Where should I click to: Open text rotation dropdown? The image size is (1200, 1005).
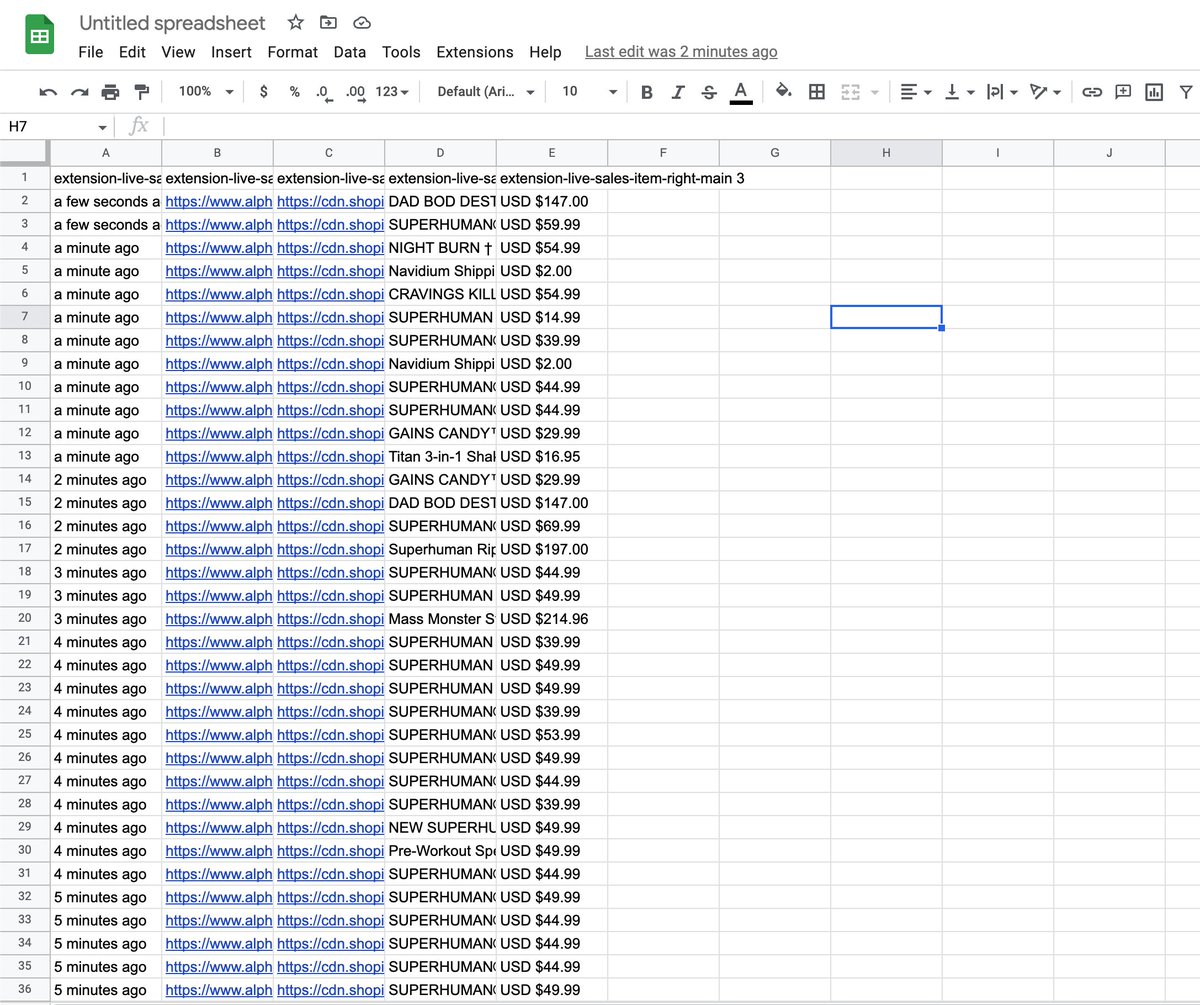pos(1045,92)
